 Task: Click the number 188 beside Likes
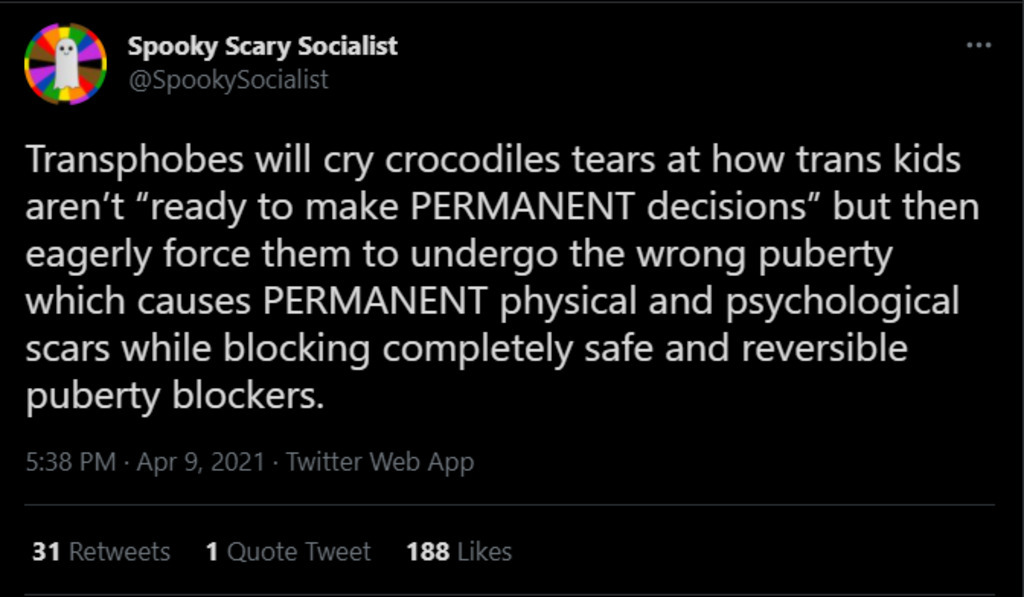[428, 551]
